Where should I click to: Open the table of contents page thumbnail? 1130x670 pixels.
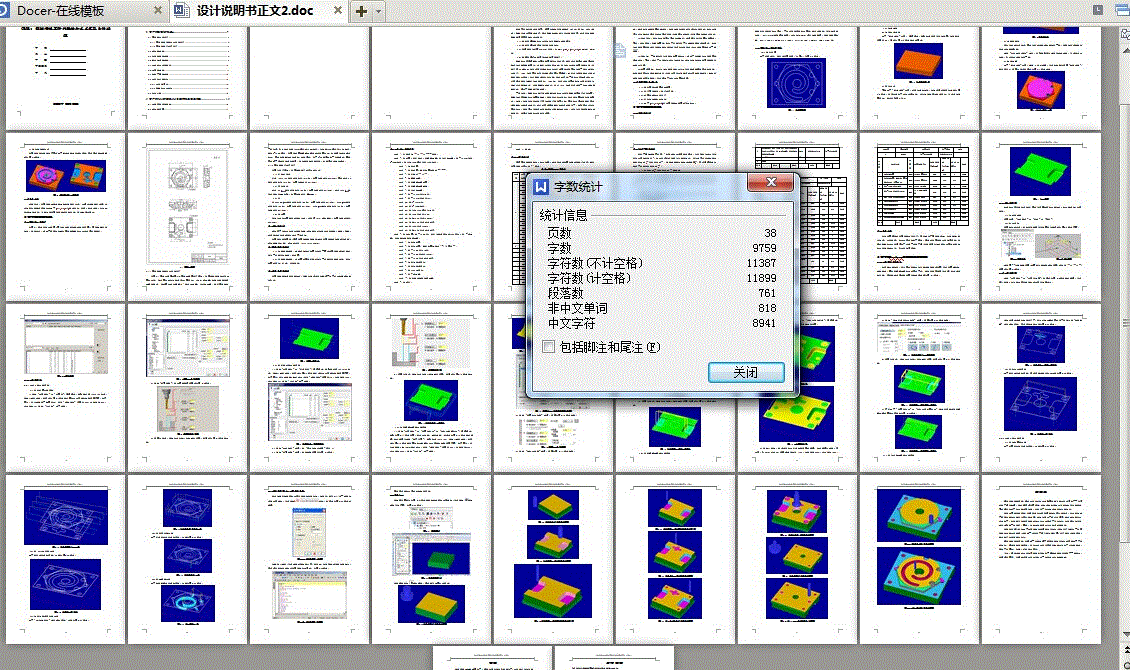187,78
